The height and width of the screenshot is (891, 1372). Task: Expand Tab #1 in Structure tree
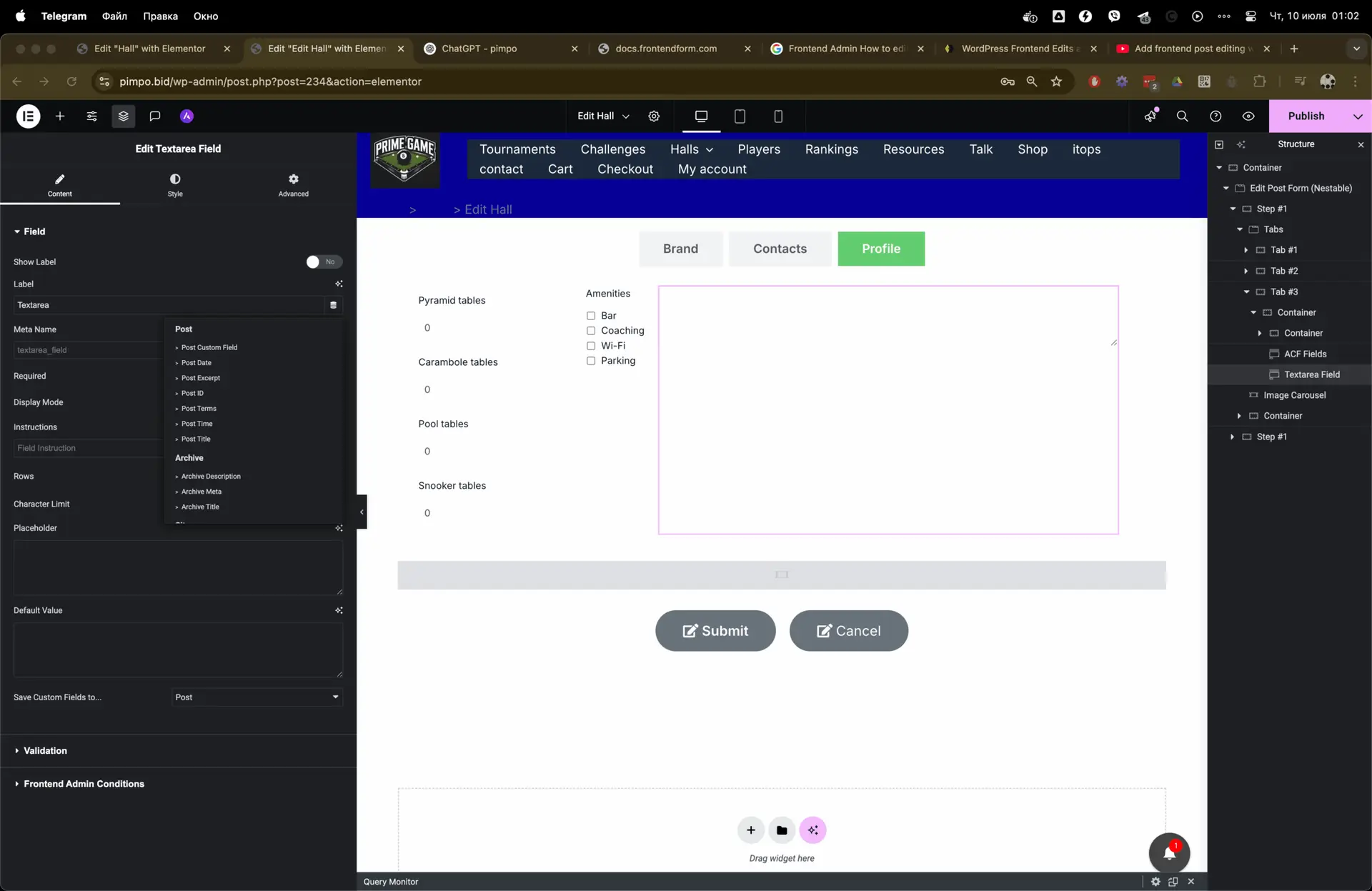[x=1246, y=250]
